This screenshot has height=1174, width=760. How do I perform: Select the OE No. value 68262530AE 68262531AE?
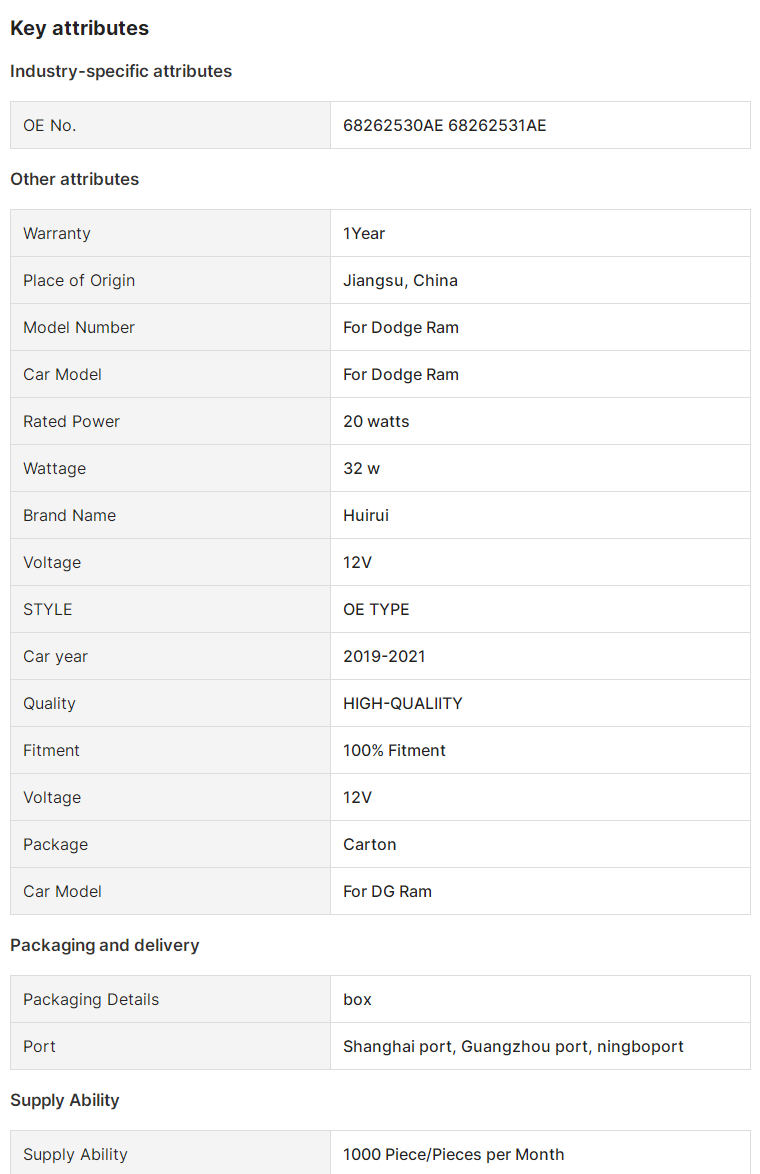[444, 125]
